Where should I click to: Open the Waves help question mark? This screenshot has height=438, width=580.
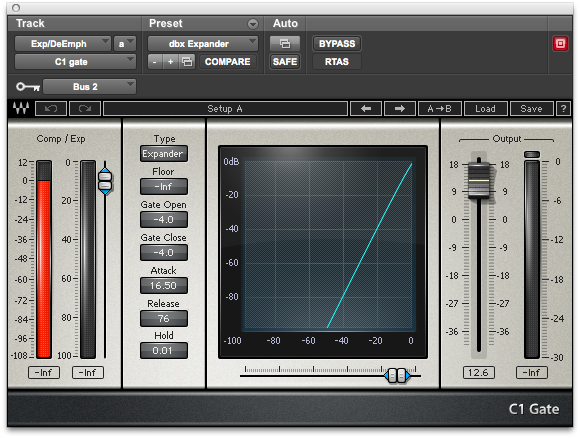pos(563,109)
